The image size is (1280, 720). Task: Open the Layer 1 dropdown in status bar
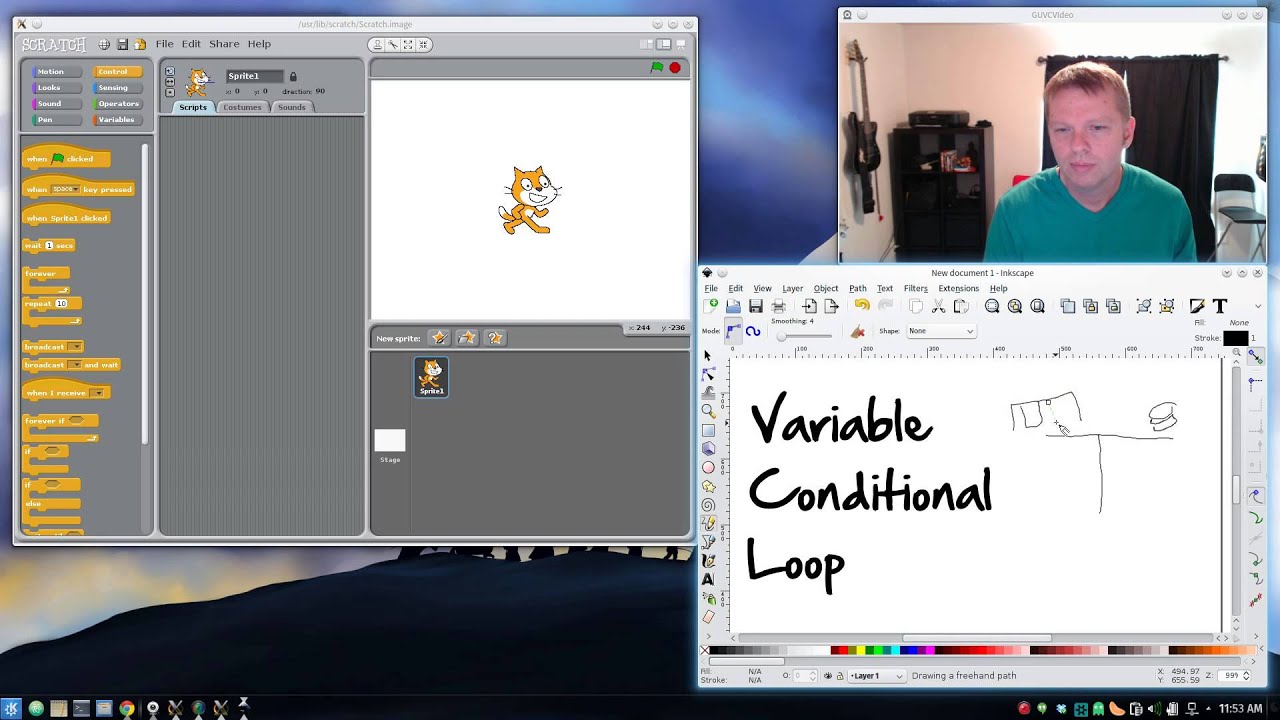(876, 676)
